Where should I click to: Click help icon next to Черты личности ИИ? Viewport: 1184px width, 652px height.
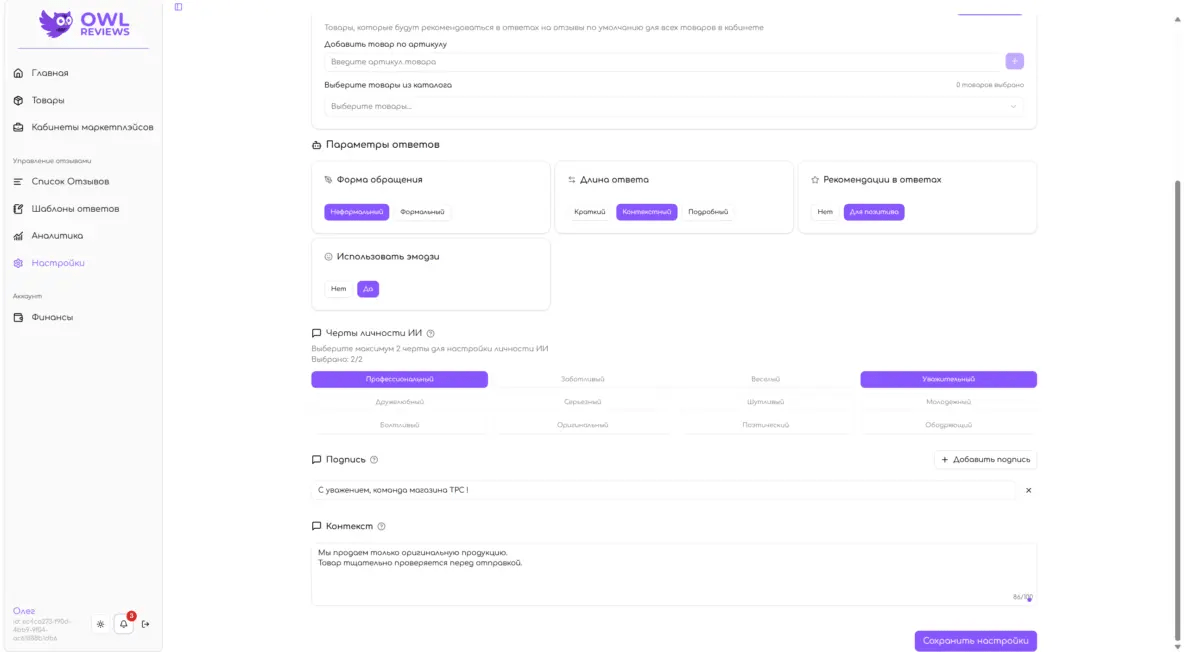[430, 334]
